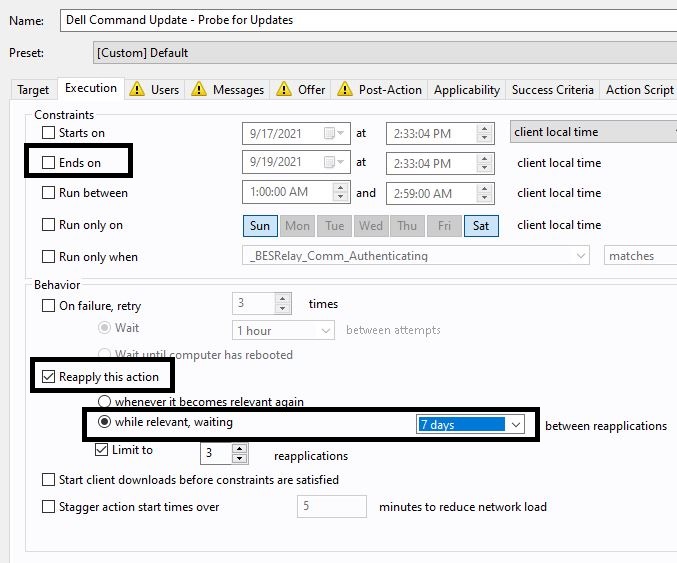Click the Starts on time spinner arrows
Image resolution: width=677 pixels, height=563 pixels.
point(485,133)
